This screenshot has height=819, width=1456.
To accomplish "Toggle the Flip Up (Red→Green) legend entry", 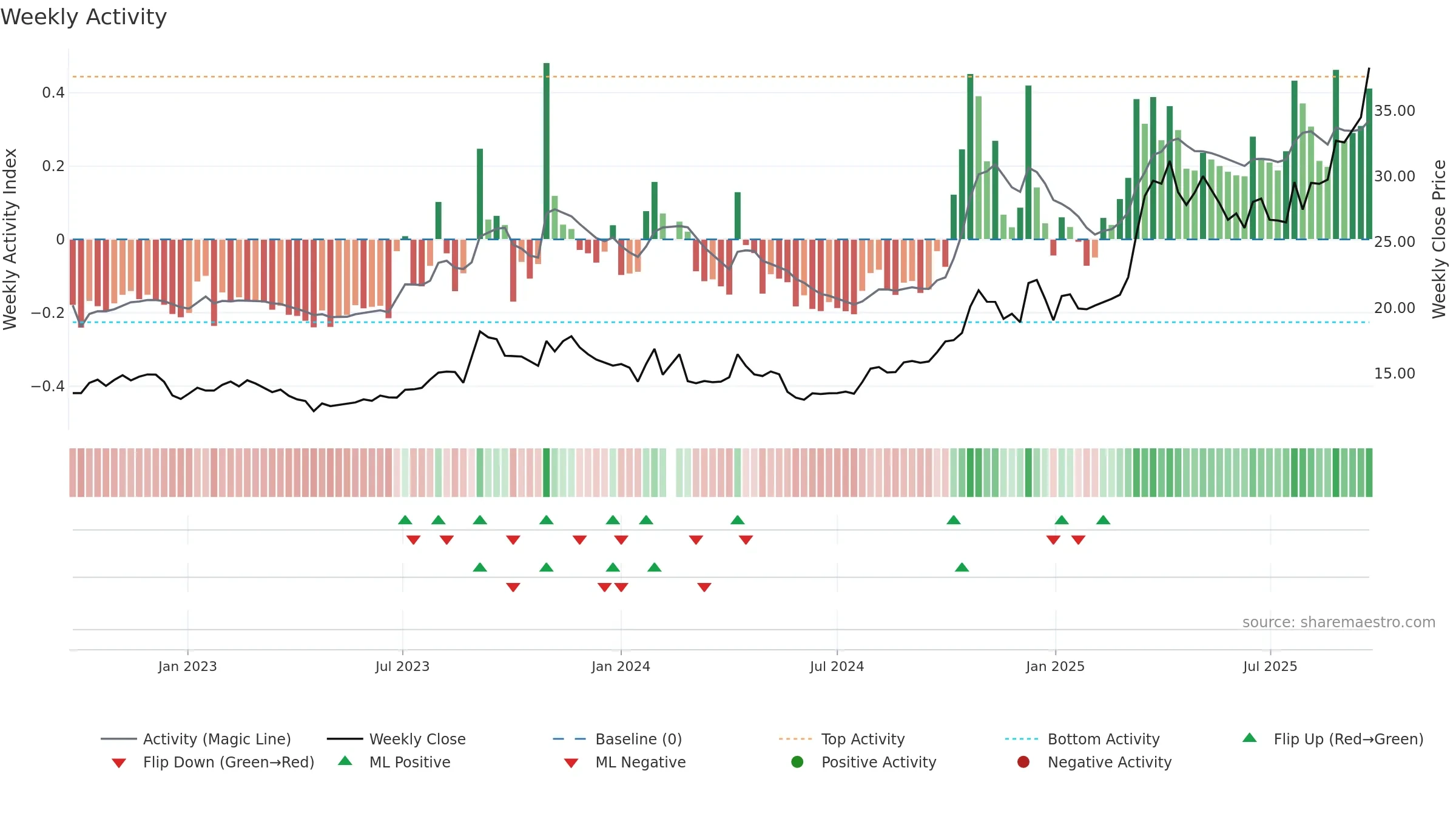I will click(1332, 739).
